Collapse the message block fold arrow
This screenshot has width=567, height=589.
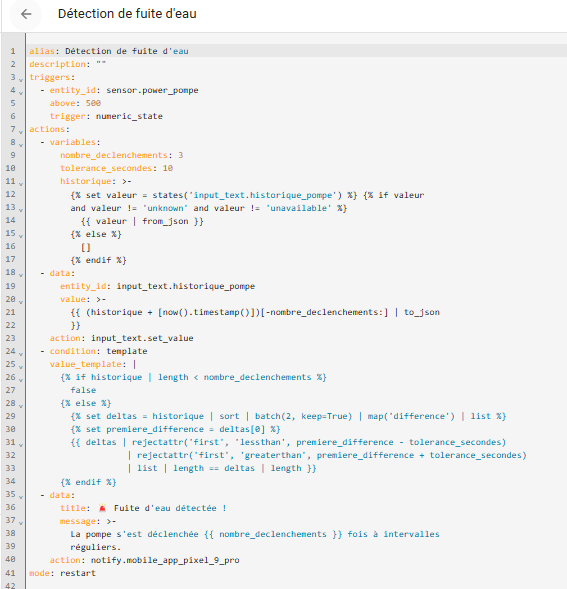point(21,523)
